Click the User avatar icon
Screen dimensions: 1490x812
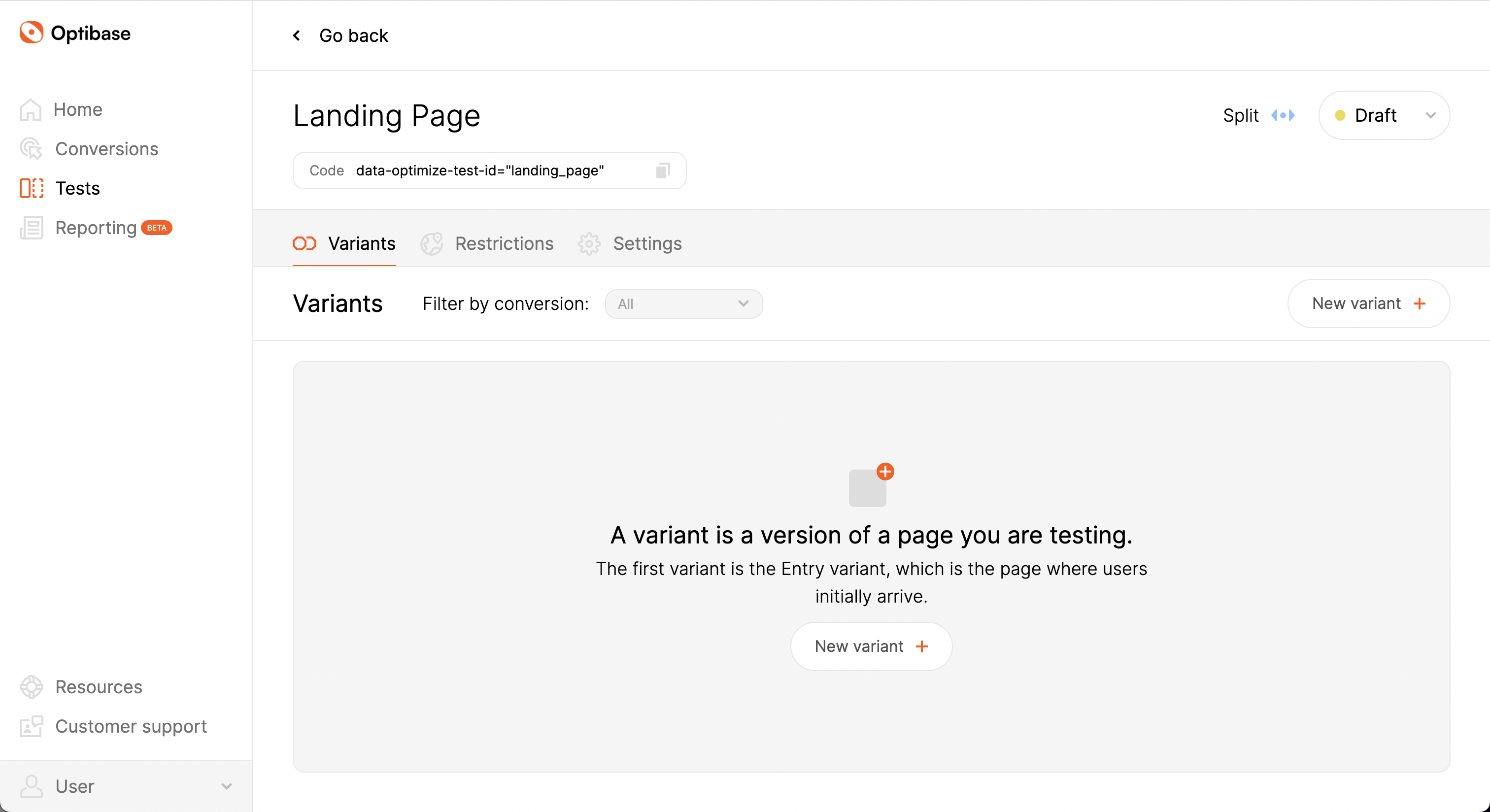[x=31, y=786]
